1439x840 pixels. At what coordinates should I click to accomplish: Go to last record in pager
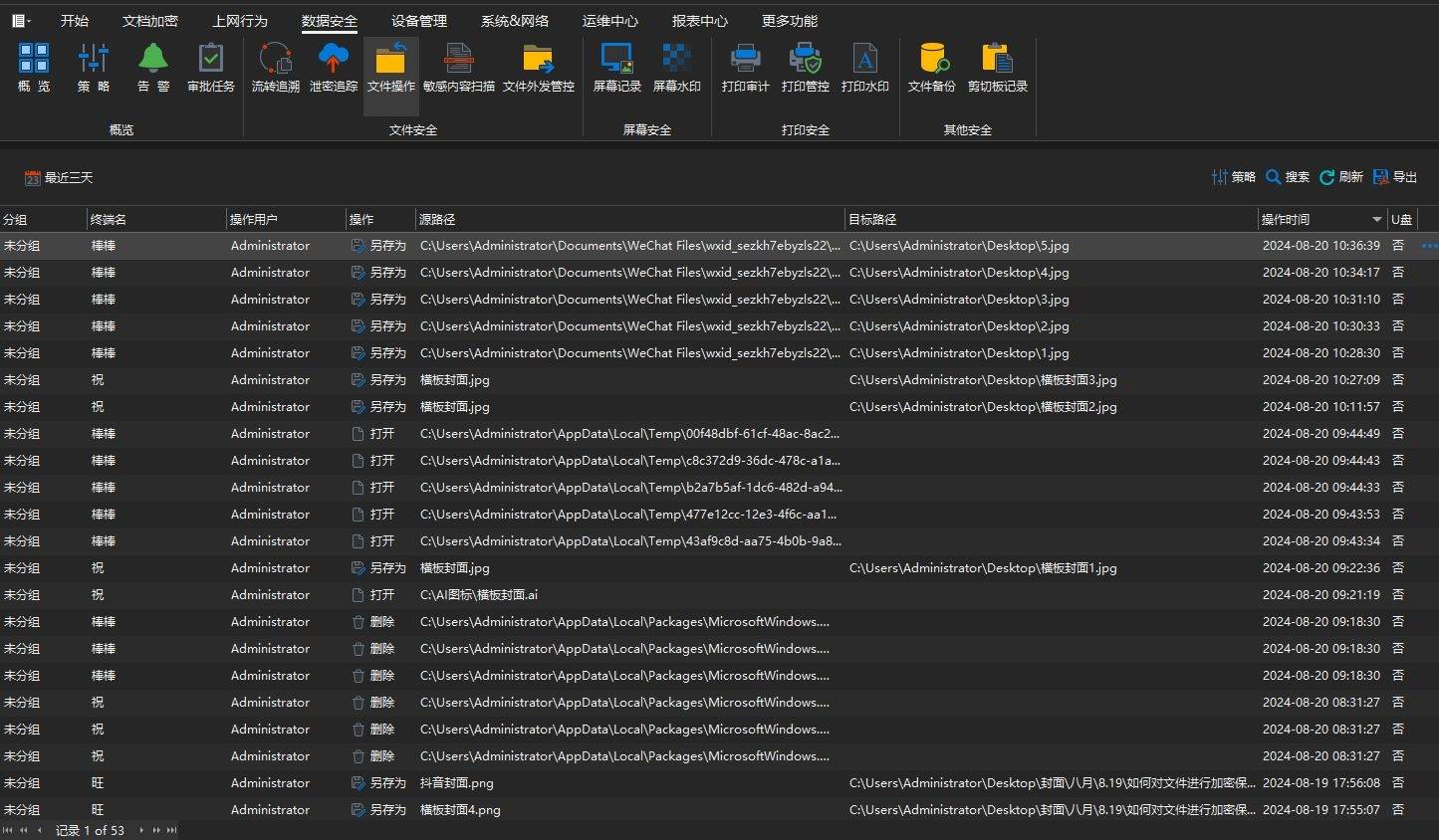[x=171, y=830]
